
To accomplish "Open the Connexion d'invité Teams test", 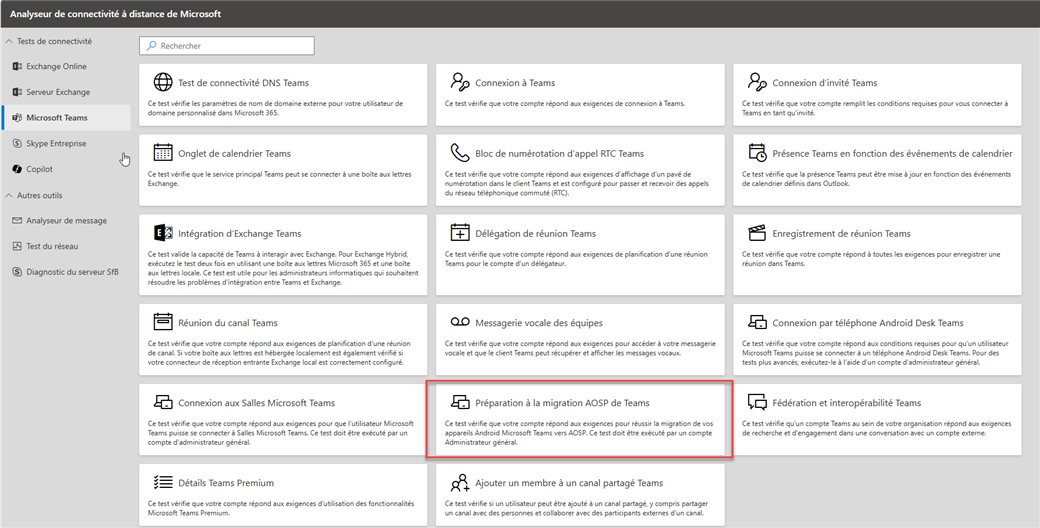I will click(878, 95).
